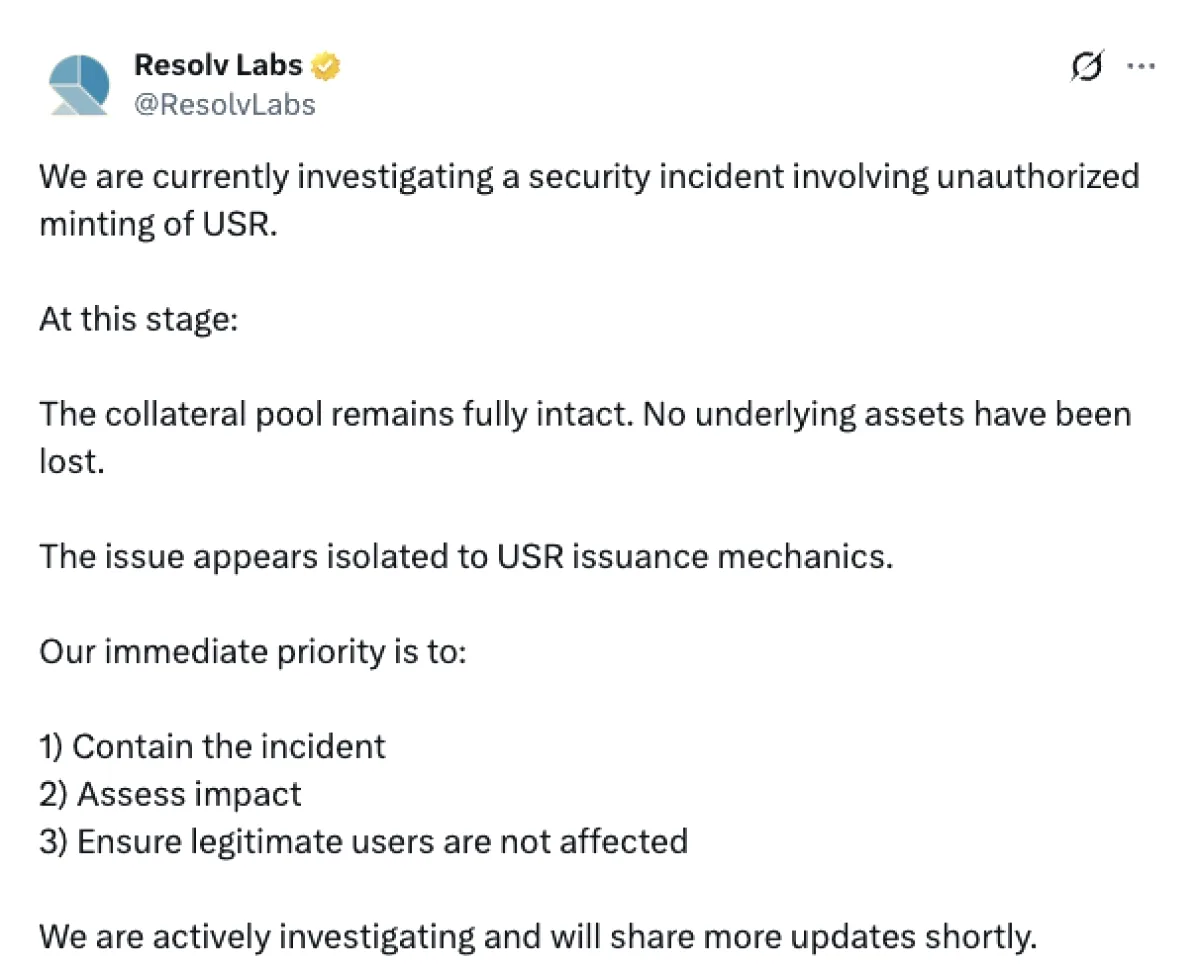This screenshot has height=978, width=1200.
Task: Click list item '2) Assess impact'
Action: pos(170,795)
